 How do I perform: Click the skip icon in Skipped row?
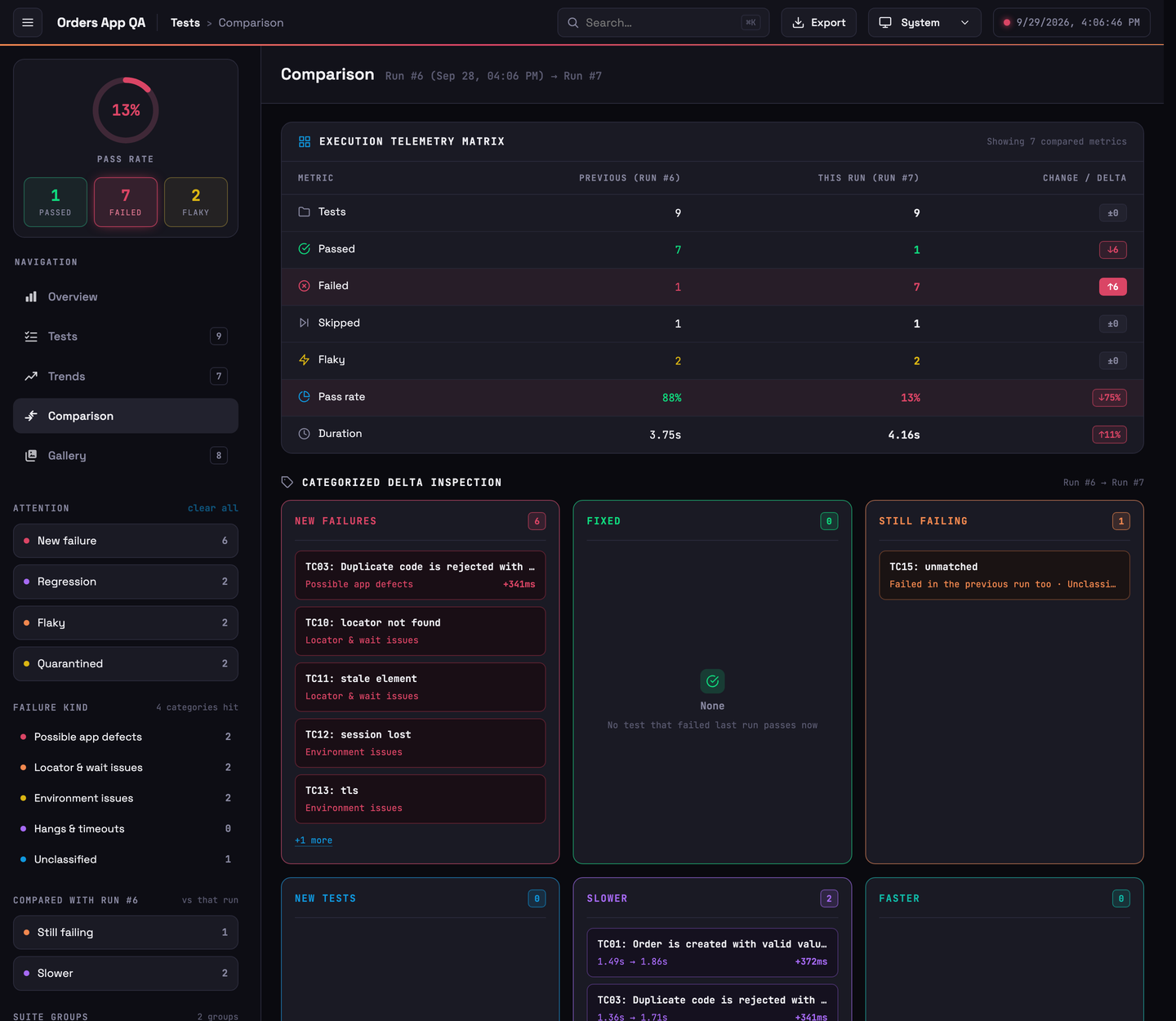pyautogui.click(x=304, y=323)
